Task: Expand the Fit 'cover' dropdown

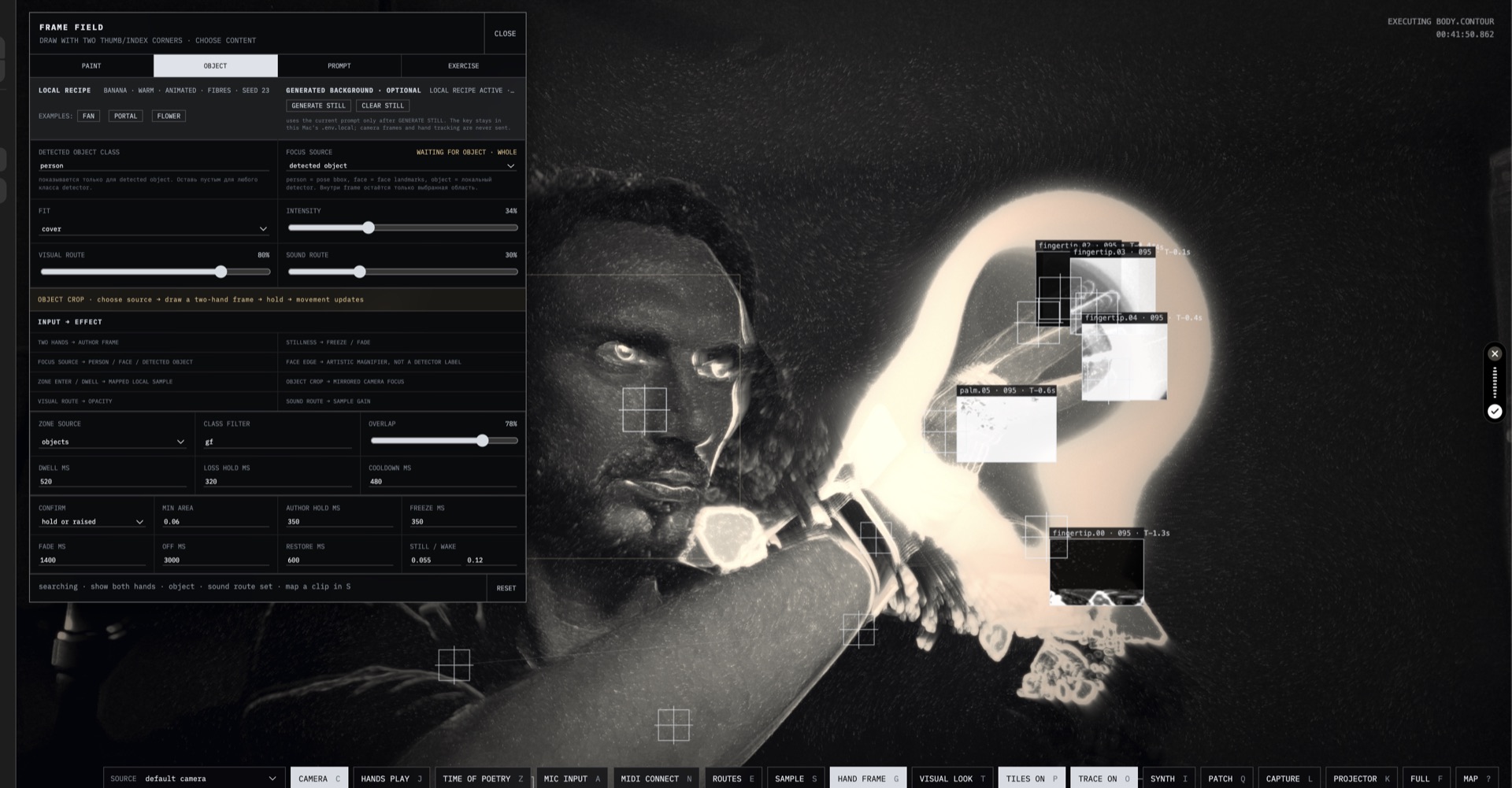Action: tap(154, 229)
